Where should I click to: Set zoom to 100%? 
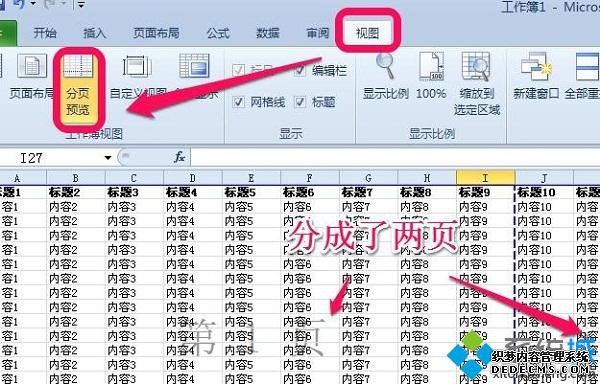pyautogui.click(x=431, y=76)
